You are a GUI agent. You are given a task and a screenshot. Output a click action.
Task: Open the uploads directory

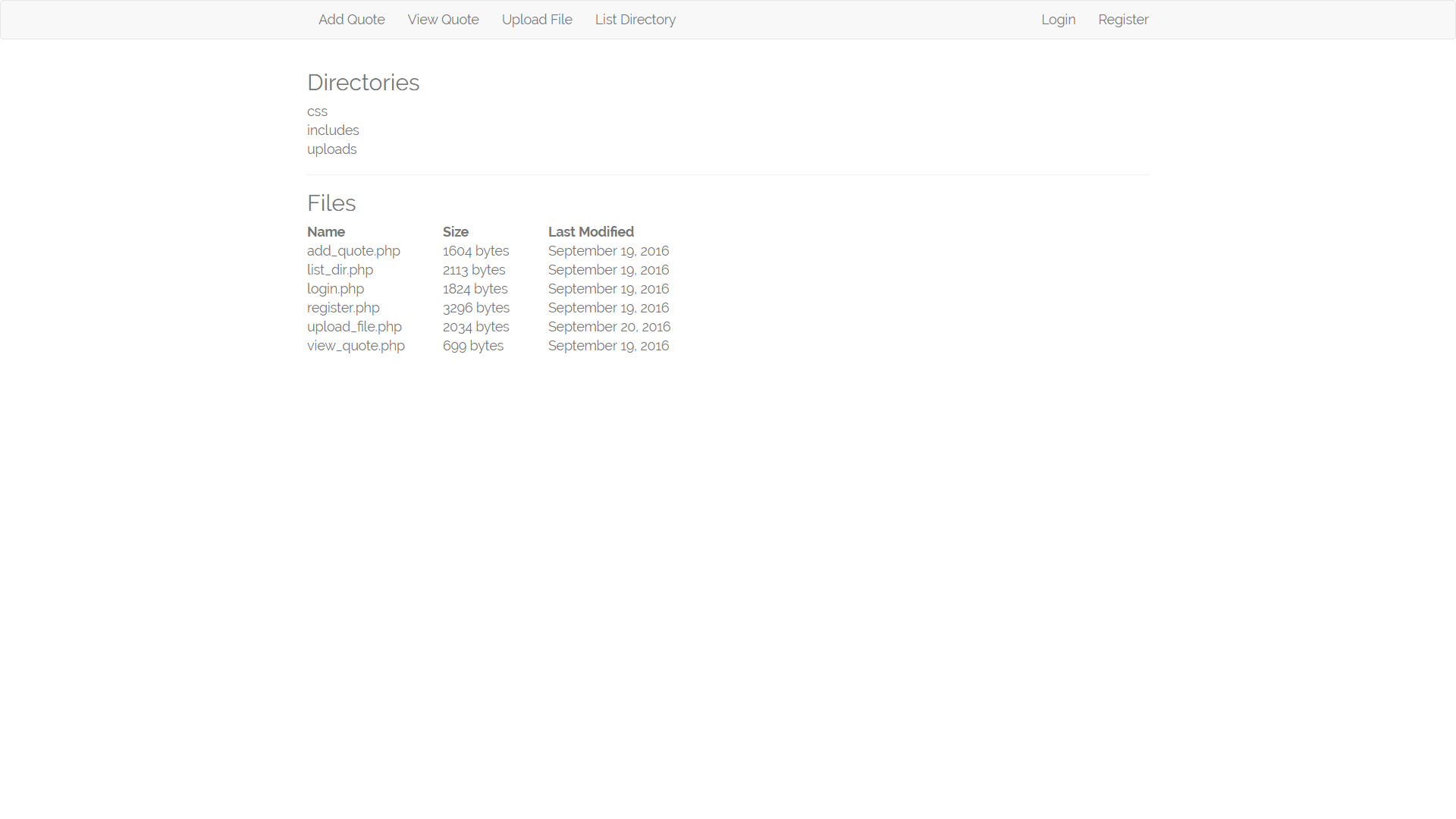point(331,149)
